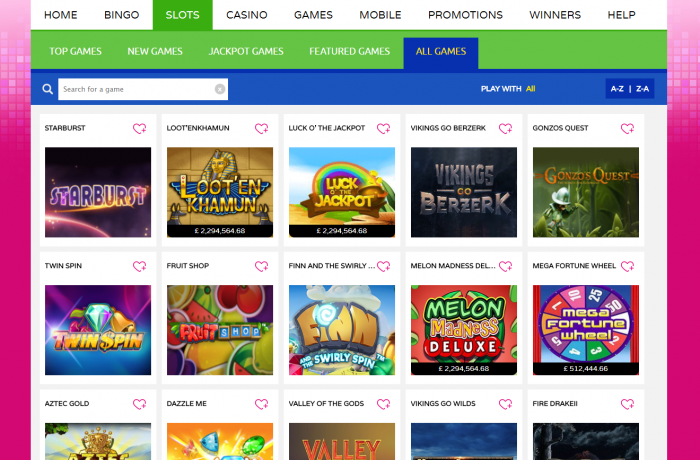Viewport: 700px width, 460px height.
Task: Clear the game search field
Action: [220, 89]
